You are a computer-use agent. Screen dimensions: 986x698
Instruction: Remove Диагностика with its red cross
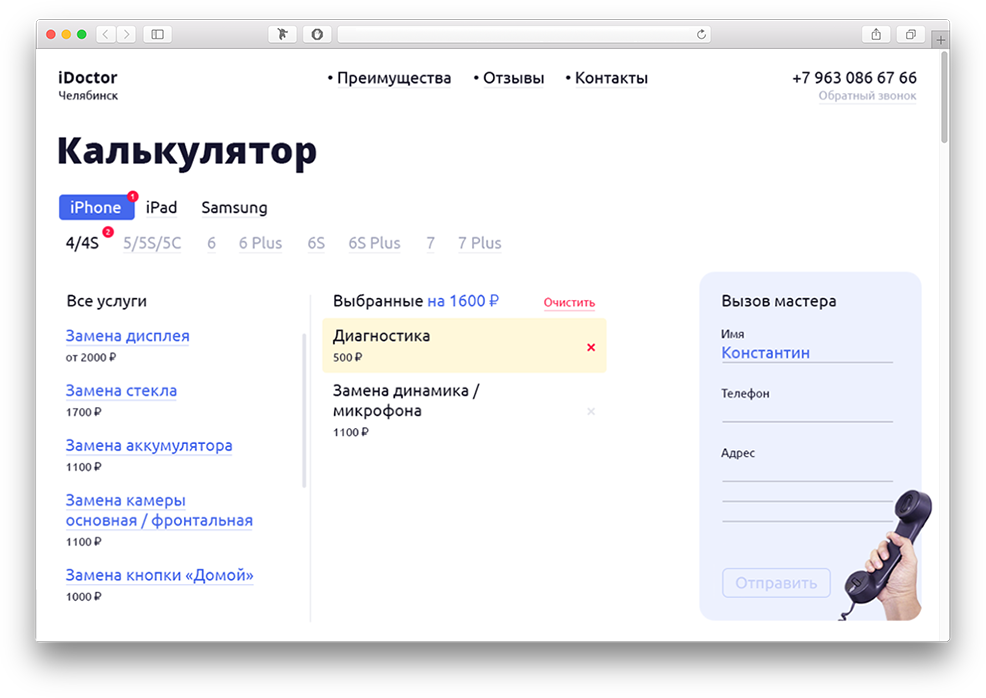[591, 347]
